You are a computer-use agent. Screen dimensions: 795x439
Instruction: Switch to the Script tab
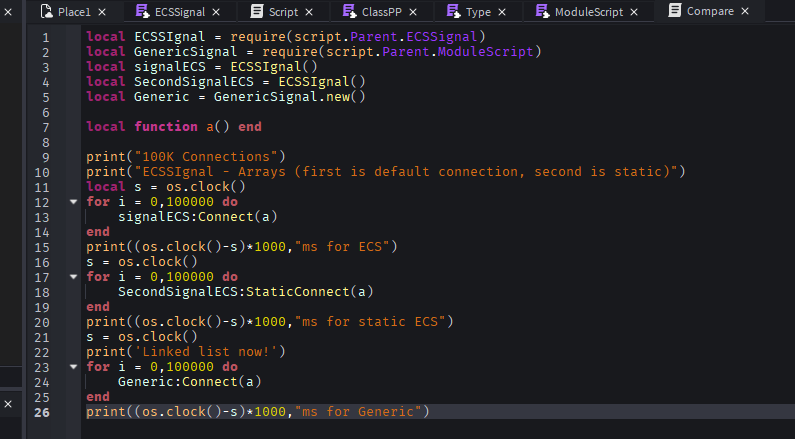coord(283,12)
